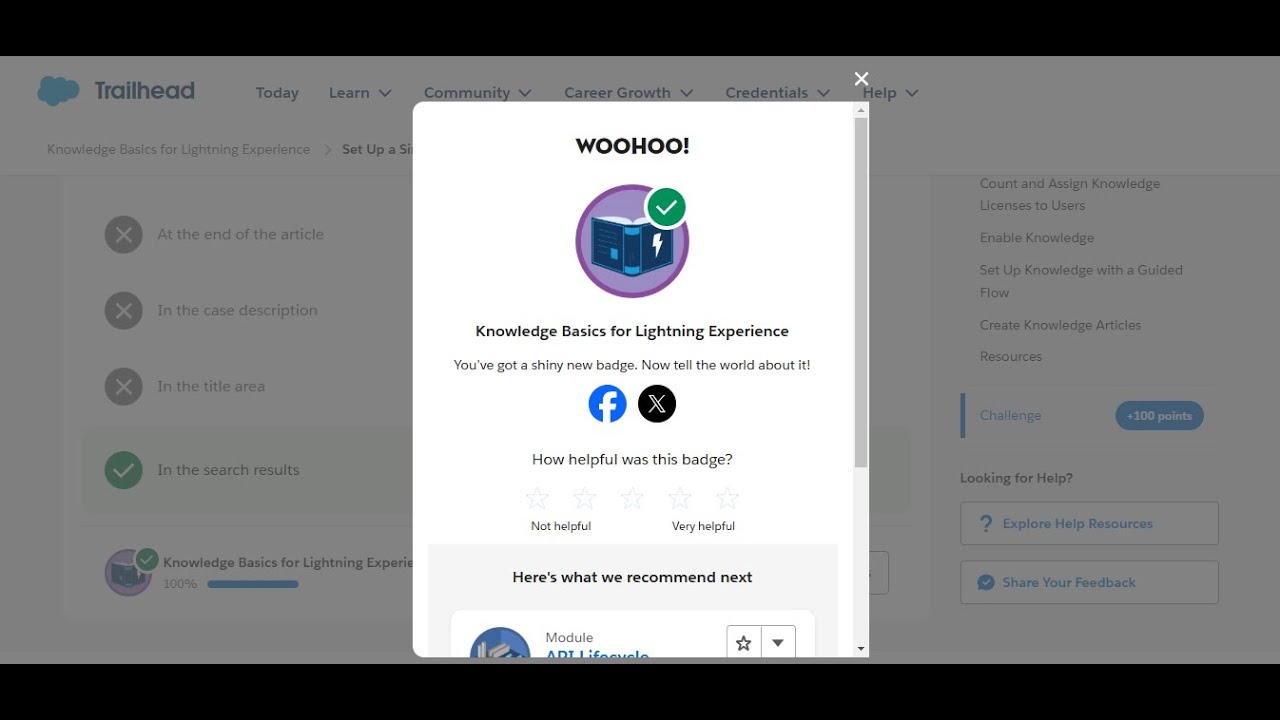Image resolution: width=1280 pixels, height=720 pixels.
Task: Open Knowledge Basics for Lightning Experience breadcrumb
Action: 179,149
